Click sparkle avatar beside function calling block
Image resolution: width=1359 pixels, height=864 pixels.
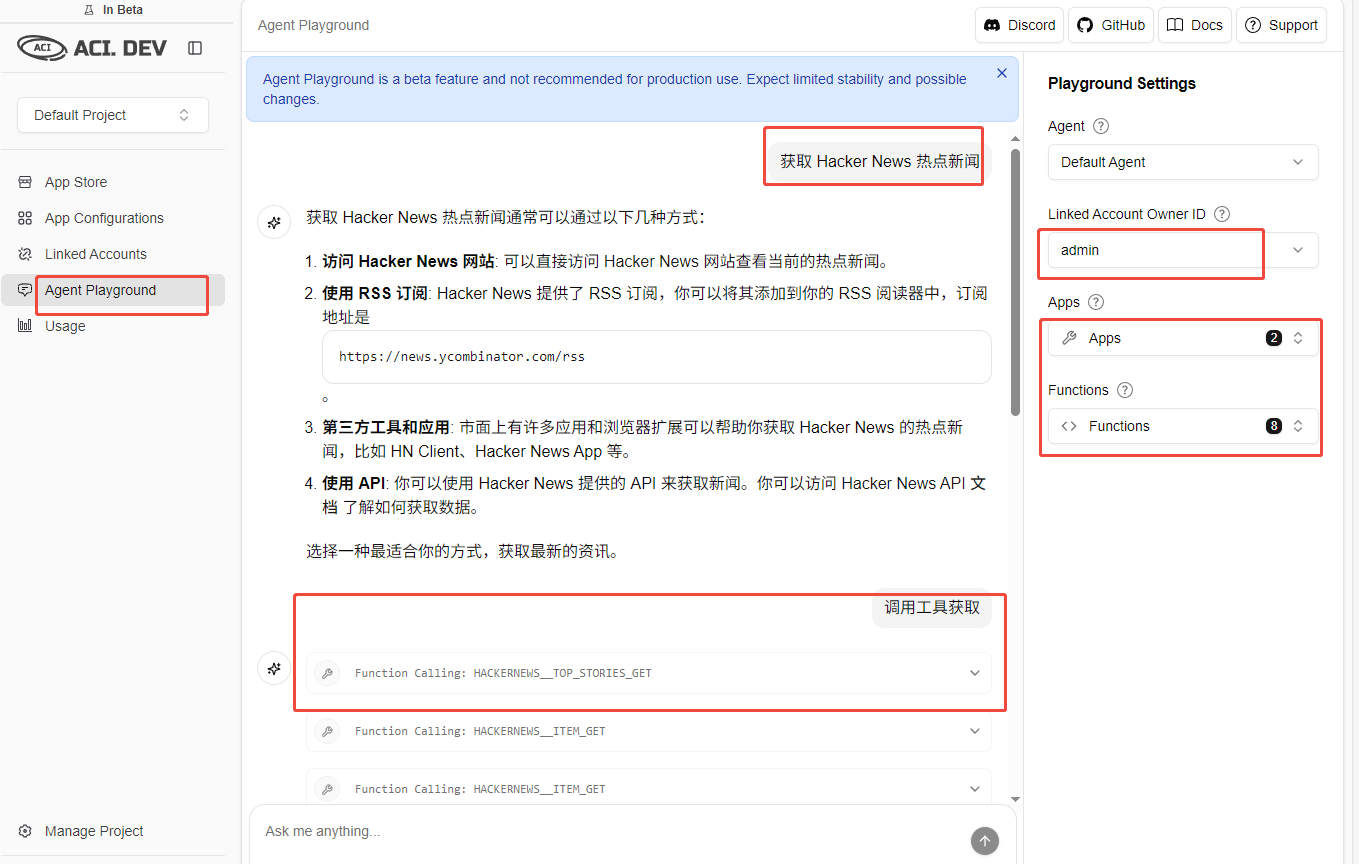pos(274,668)
